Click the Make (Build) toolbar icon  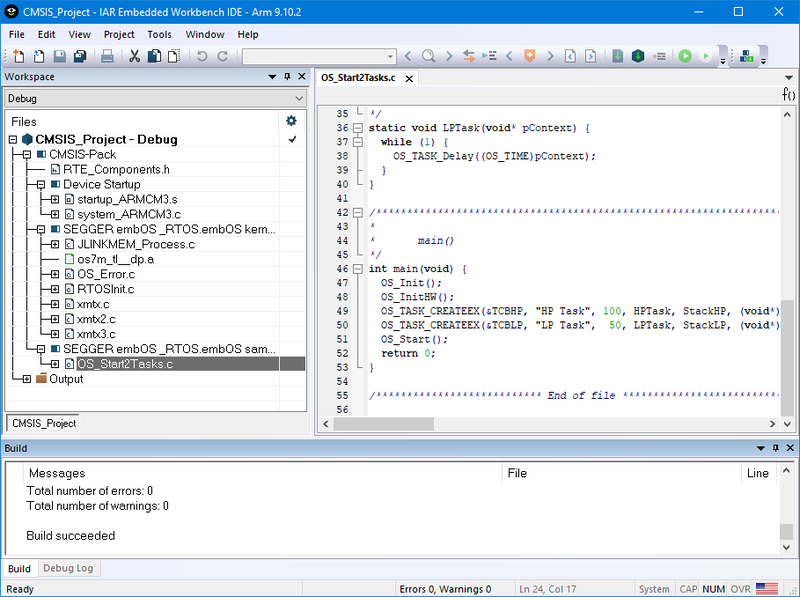[x=637, y=57]
